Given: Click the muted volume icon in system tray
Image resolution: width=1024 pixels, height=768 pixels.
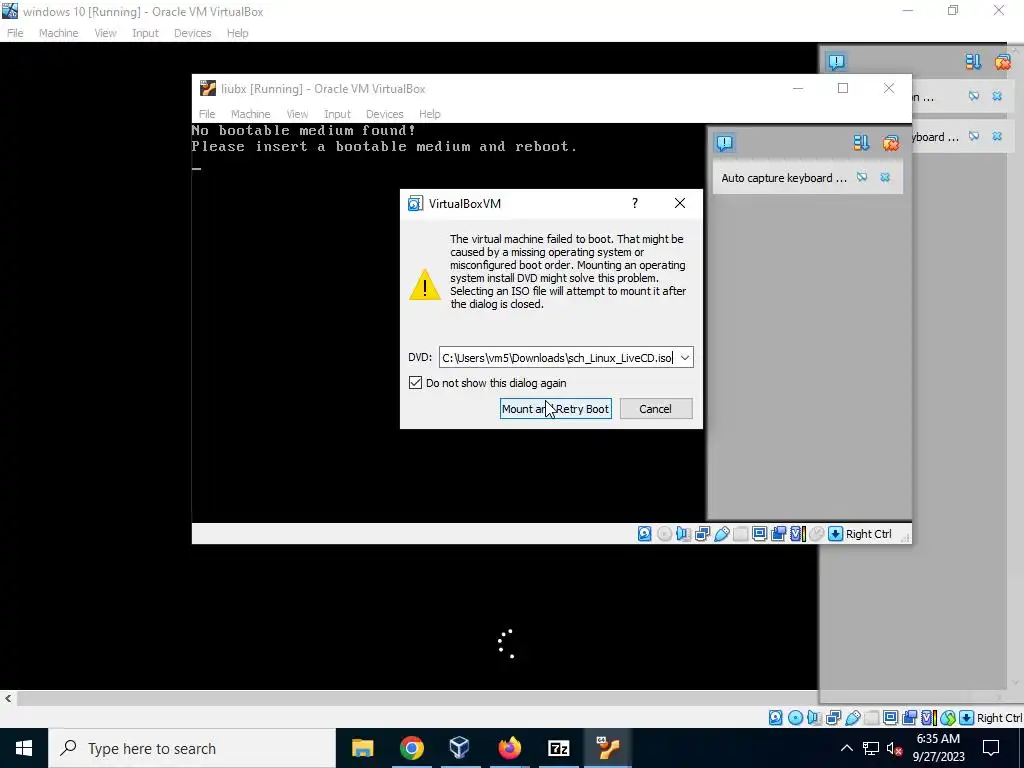Looking at the screenshot, I should pos(894,748).
